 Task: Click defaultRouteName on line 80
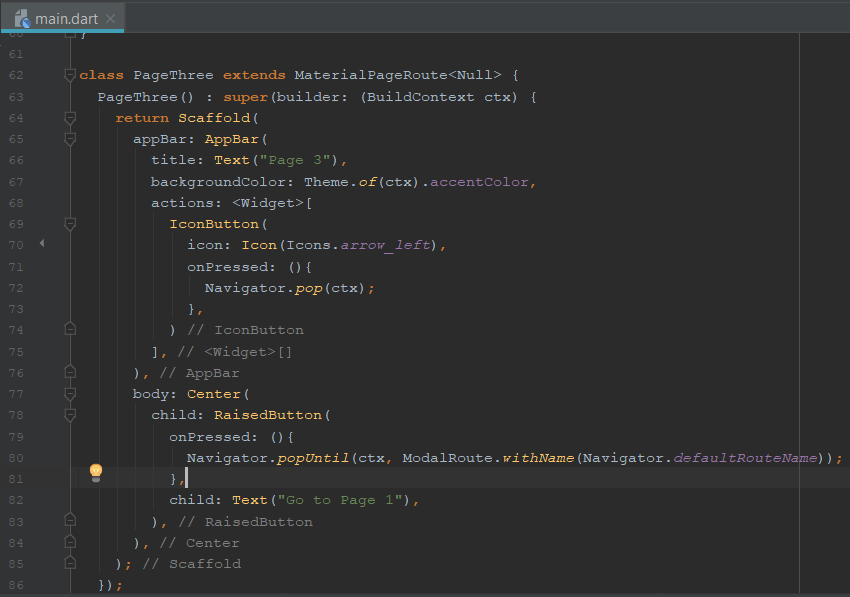pos(745,458)
